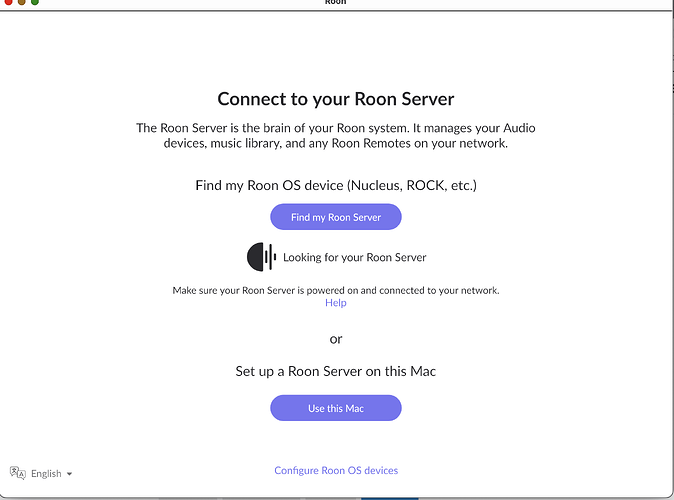Click the Connect to your Roon Server heading
Image resolution: width=674 pixels, height=500 pixels.
pos(336,99)
